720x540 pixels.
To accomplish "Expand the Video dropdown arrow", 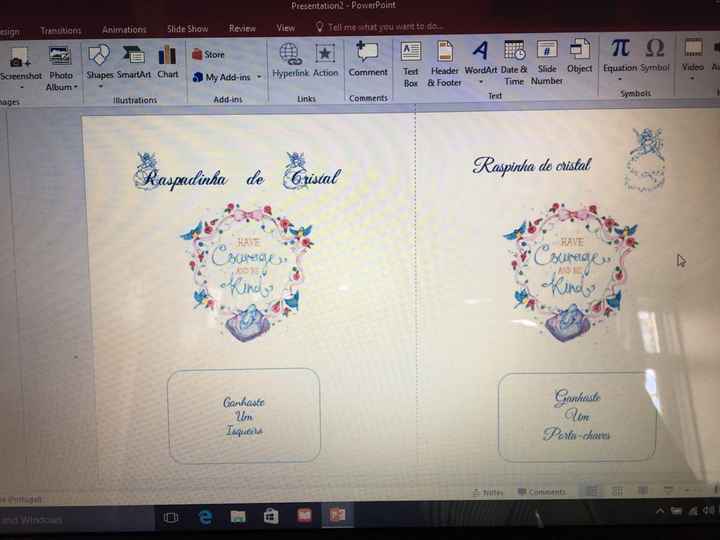I will [x=692, y=78].
